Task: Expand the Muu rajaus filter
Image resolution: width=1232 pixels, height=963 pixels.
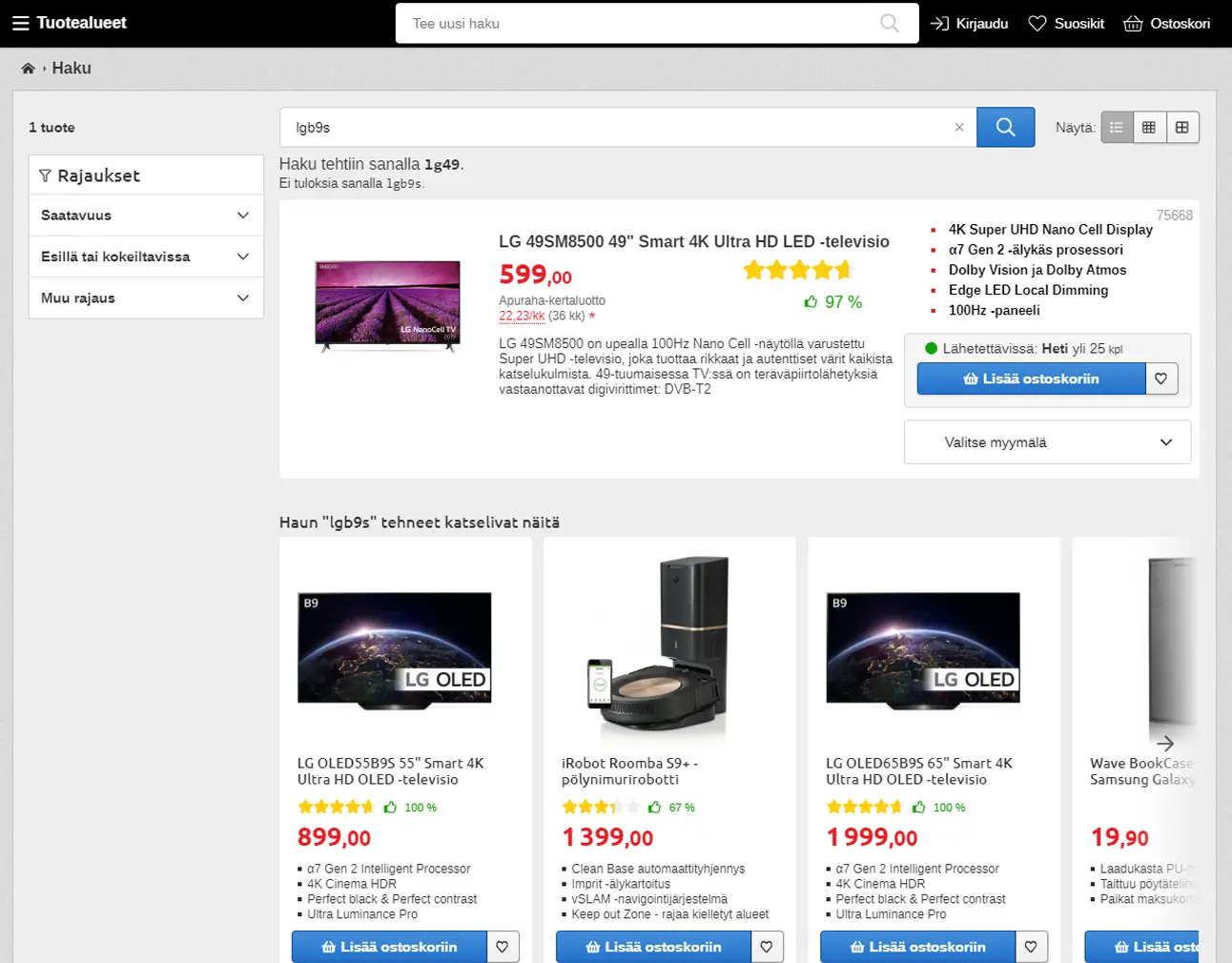Action: point(146,298)
